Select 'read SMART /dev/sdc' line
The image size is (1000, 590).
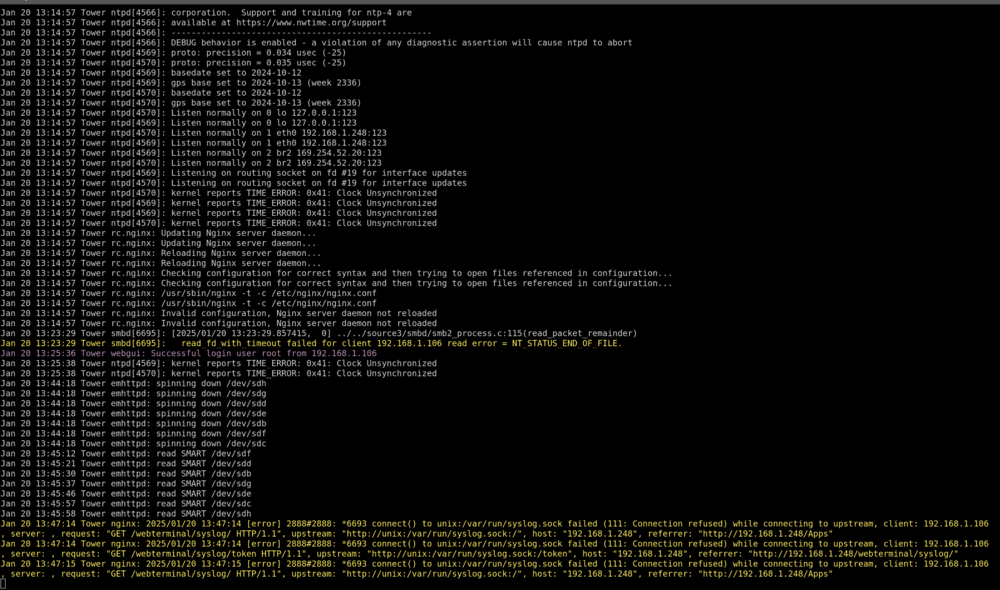pos(126,503)
